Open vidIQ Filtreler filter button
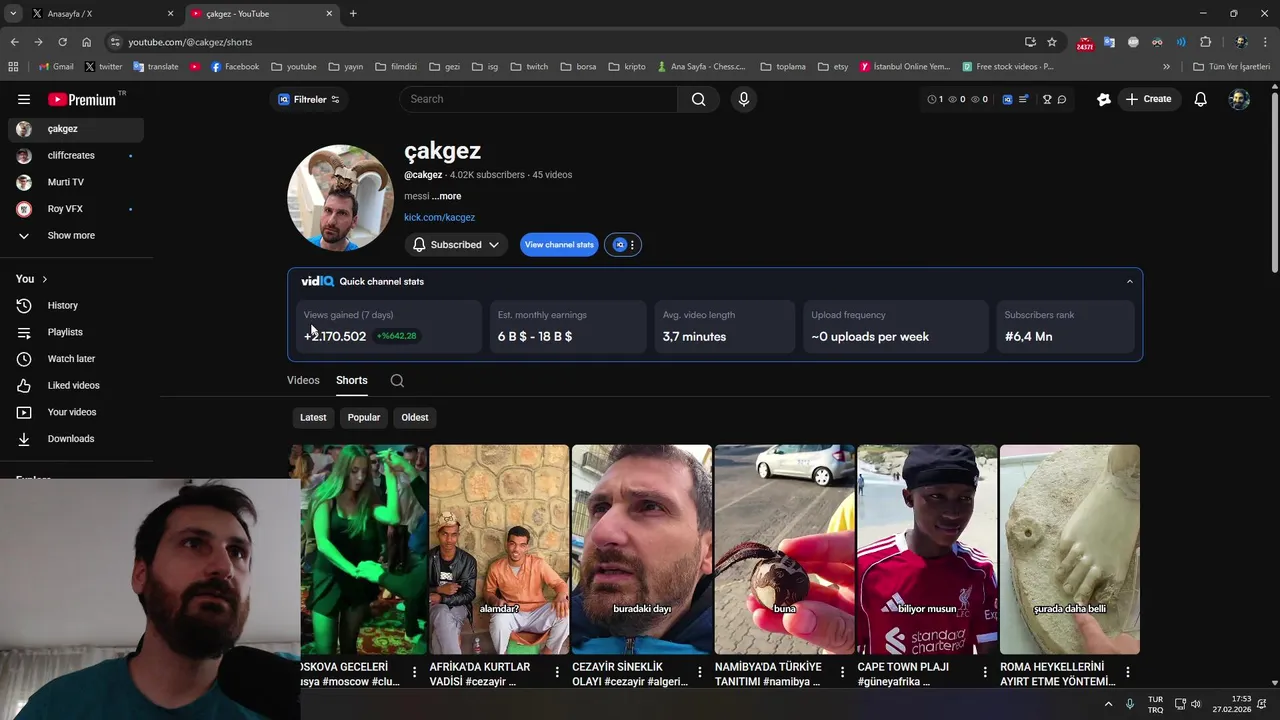Screen dimensions: 1280x720 pyautogui.click(x=309, y=99)
